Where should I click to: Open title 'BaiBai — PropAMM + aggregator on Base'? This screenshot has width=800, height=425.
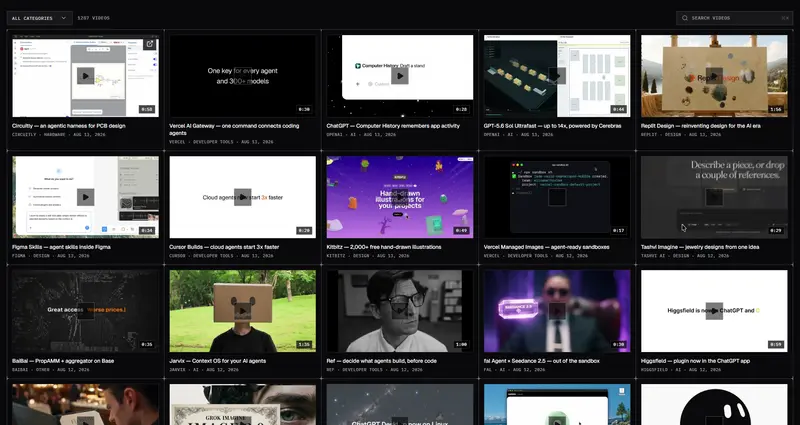pyautogui.click(x=63, y=361)
